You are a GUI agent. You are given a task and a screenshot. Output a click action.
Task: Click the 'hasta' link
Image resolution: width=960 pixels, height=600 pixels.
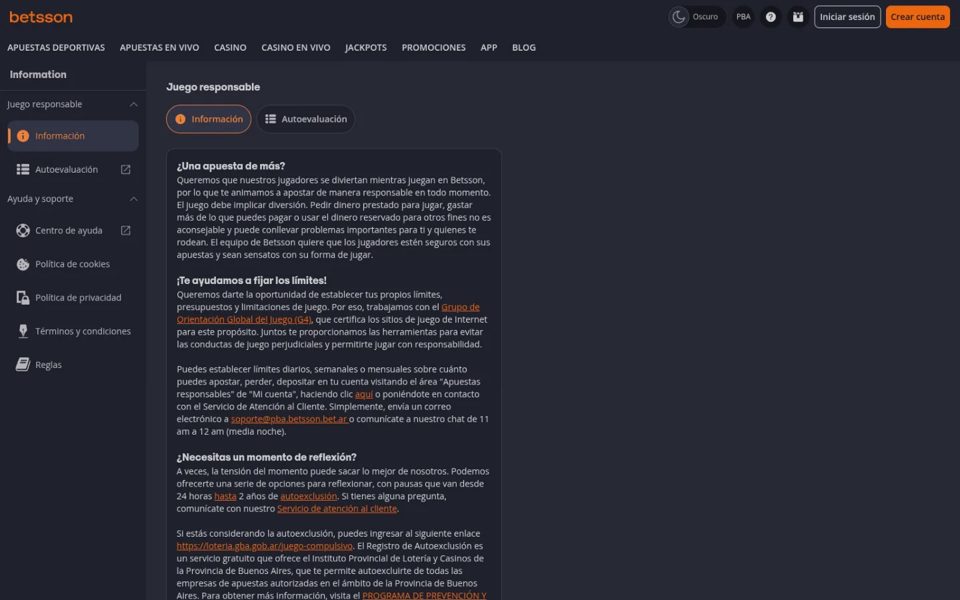(x=225, y=497)
